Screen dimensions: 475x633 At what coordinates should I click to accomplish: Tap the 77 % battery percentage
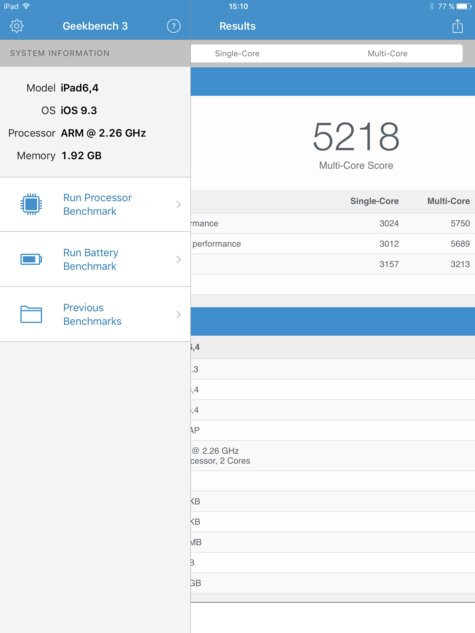[x=446, y=6]
